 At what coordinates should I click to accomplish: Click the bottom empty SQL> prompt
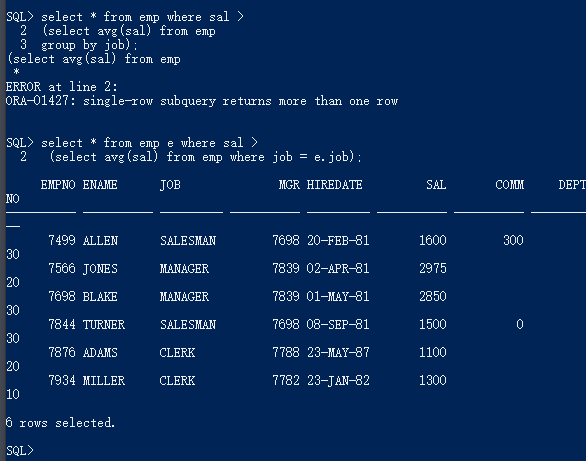coord(20,451)
